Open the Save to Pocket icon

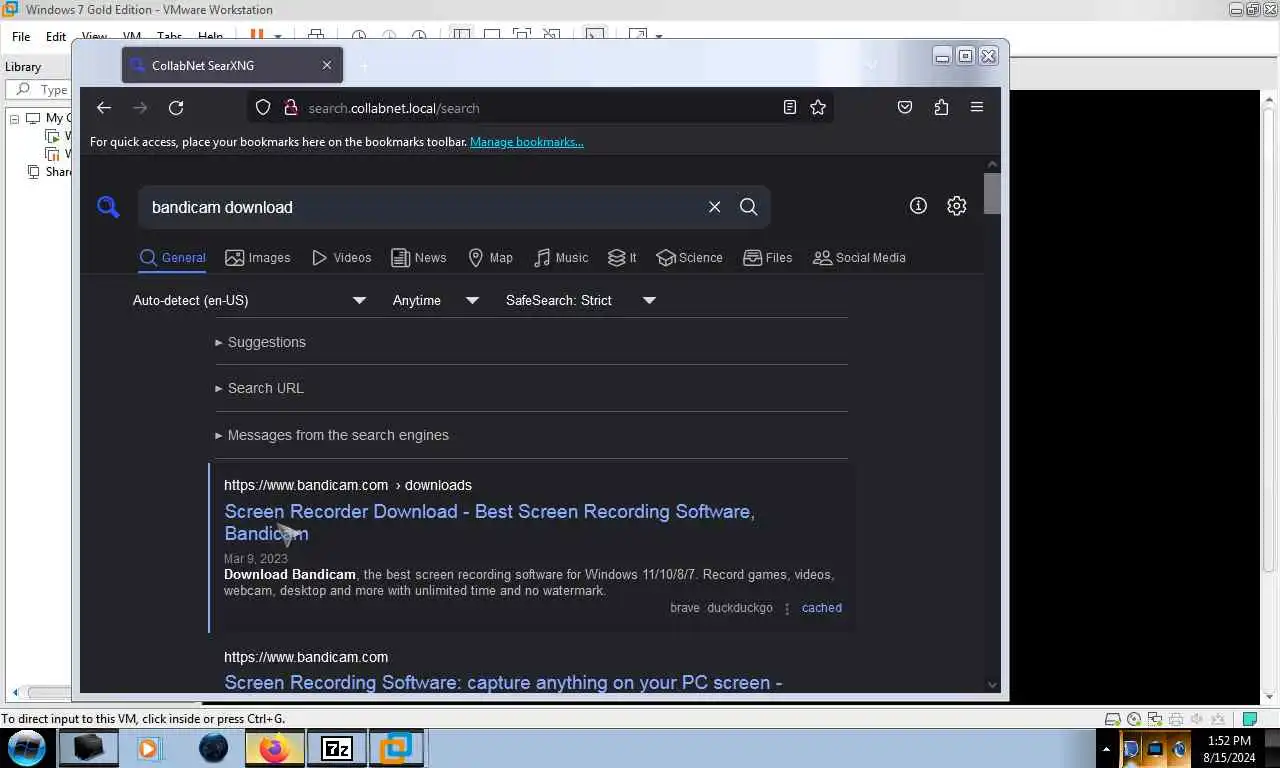[905, 107]
